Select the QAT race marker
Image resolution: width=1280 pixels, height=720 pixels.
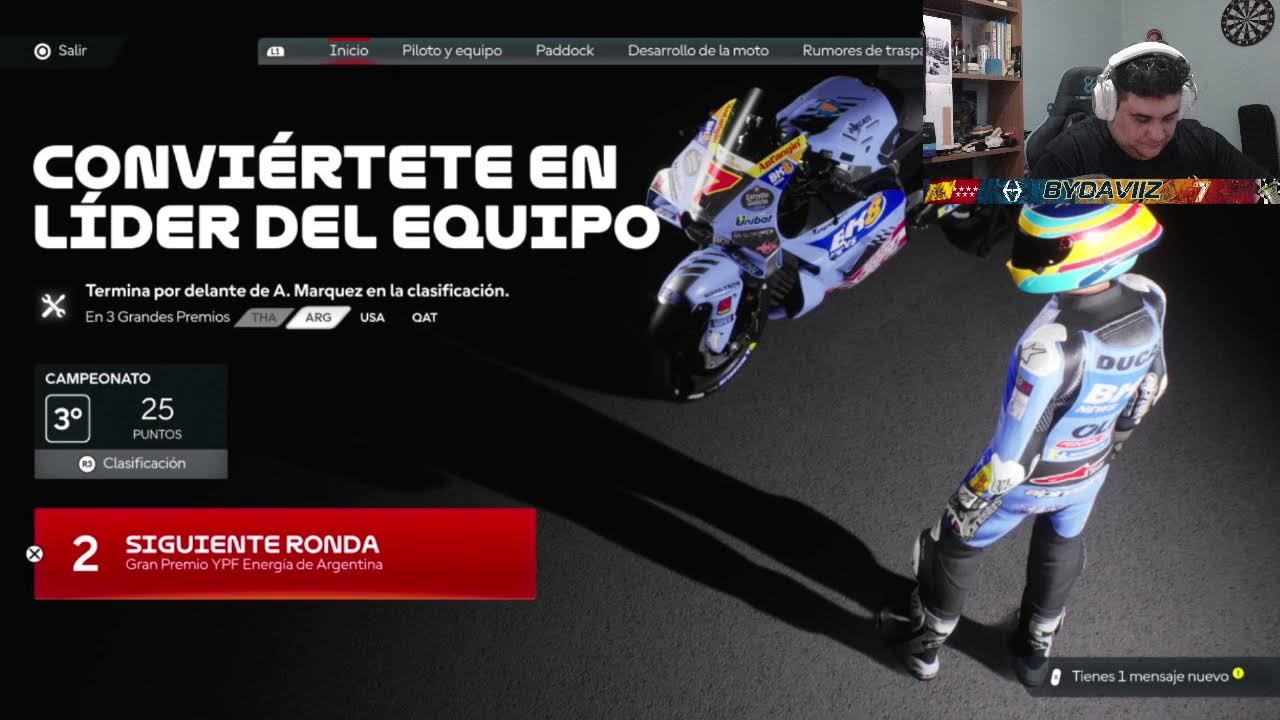click(x=424, y=318)
